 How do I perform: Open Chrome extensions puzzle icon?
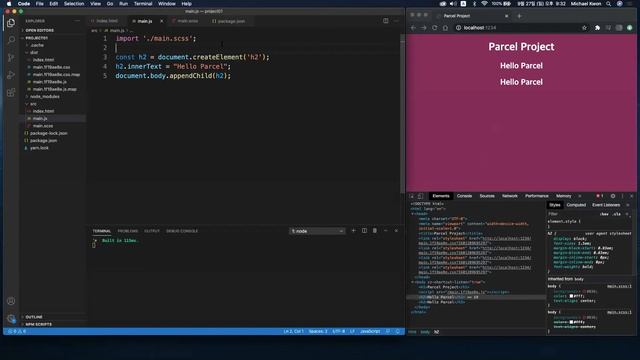coord(597,28)
